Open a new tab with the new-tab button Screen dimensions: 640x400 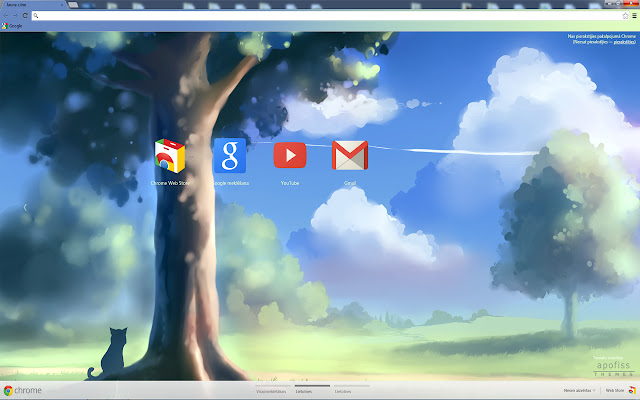(73, 5)
